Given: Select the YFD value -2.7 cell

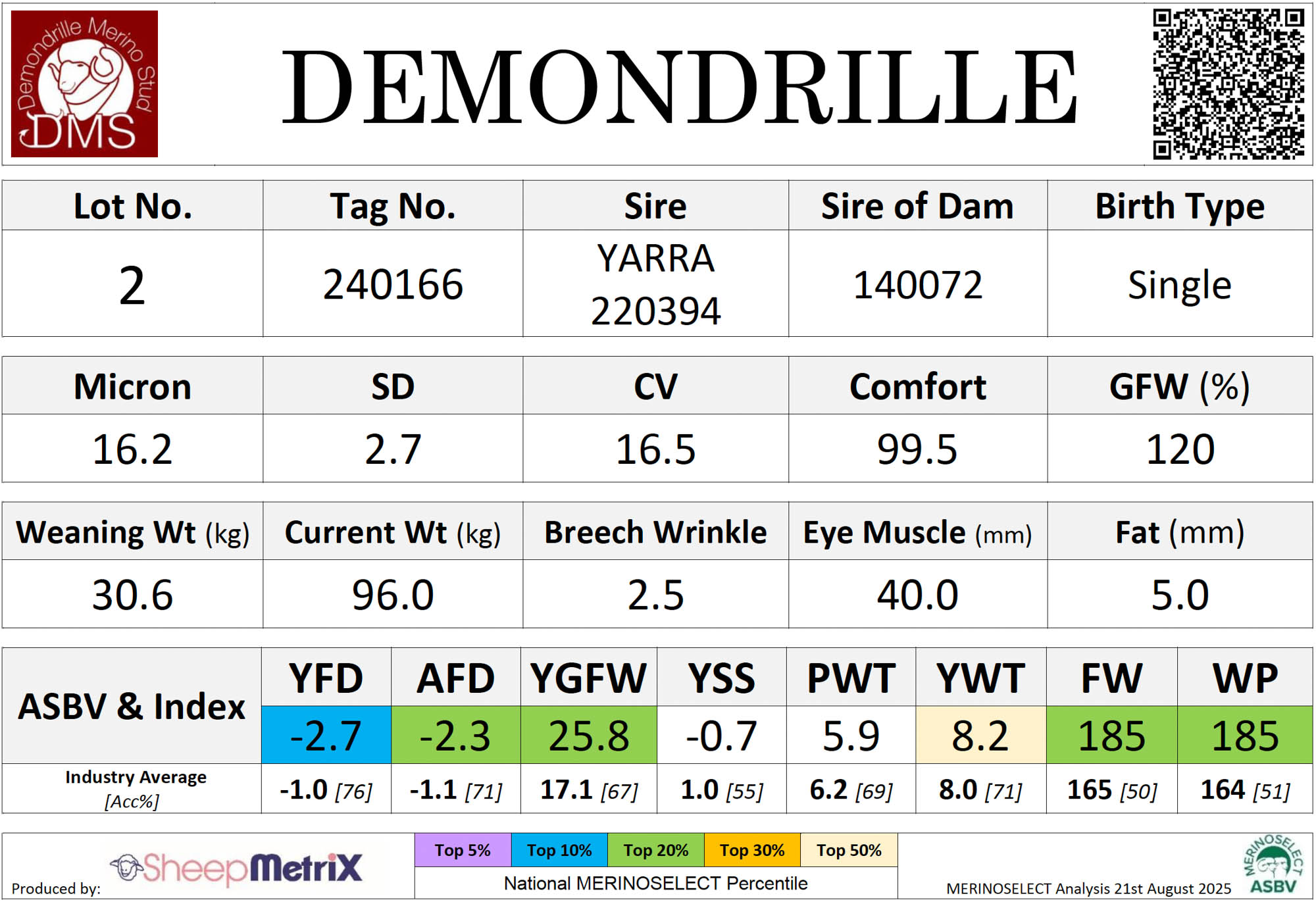Looking at the screenshot, I should [326, 735].
